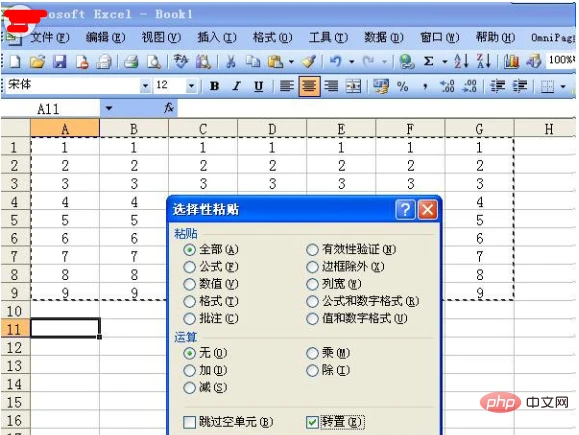The width and height of the screenshot is (579, 435).
Task: Open the font name dropdown arrow
Action: point(145,86)
